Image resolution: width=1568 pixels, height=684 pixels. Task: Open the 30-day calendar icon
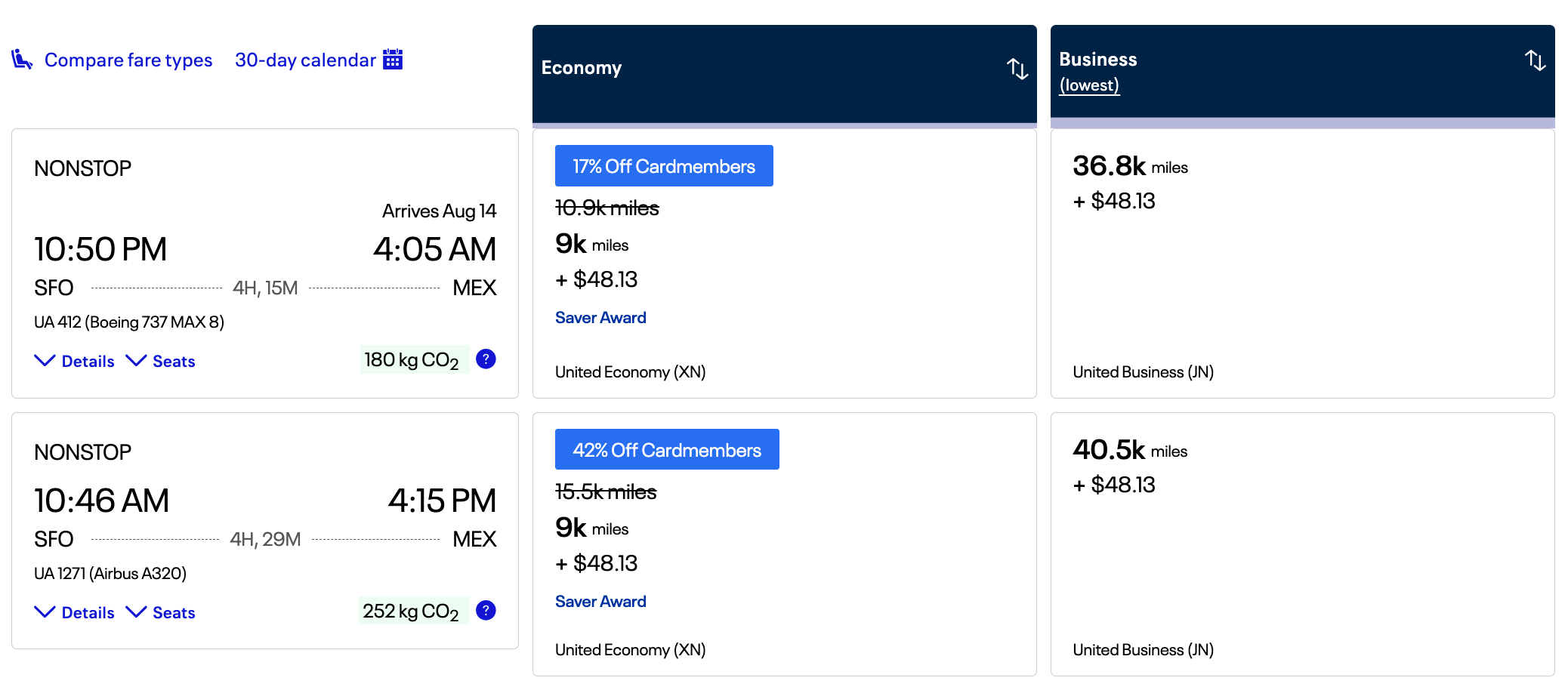[393, 59]
